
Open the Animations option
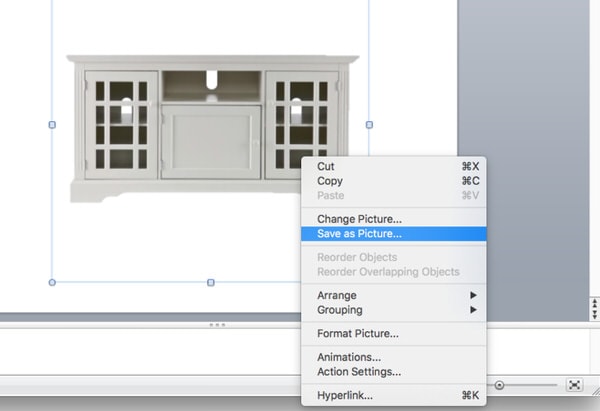[x=349, y=357]
